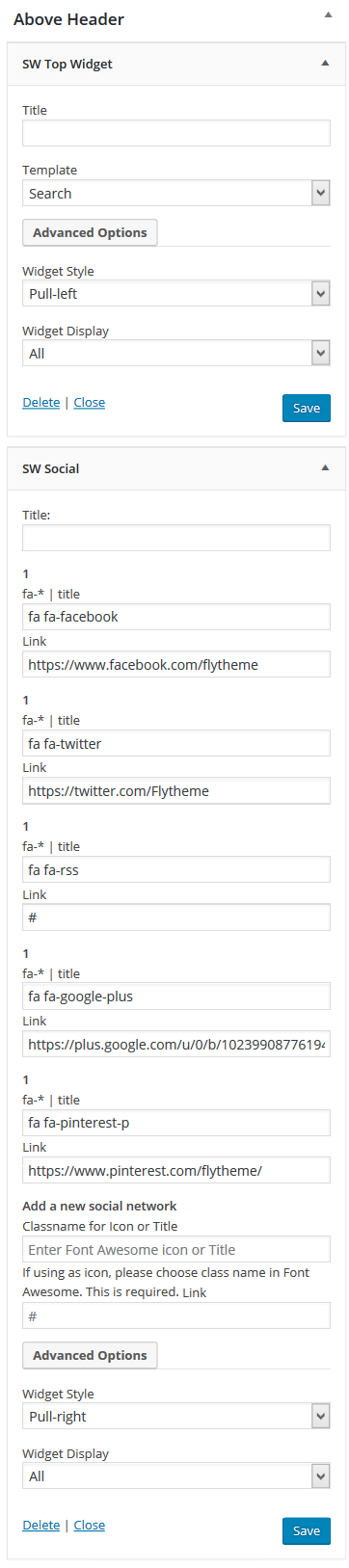Click the fa fa-pinterest-p class field
This screenshot has width=349, height=1568.
tap(176, 1123)
